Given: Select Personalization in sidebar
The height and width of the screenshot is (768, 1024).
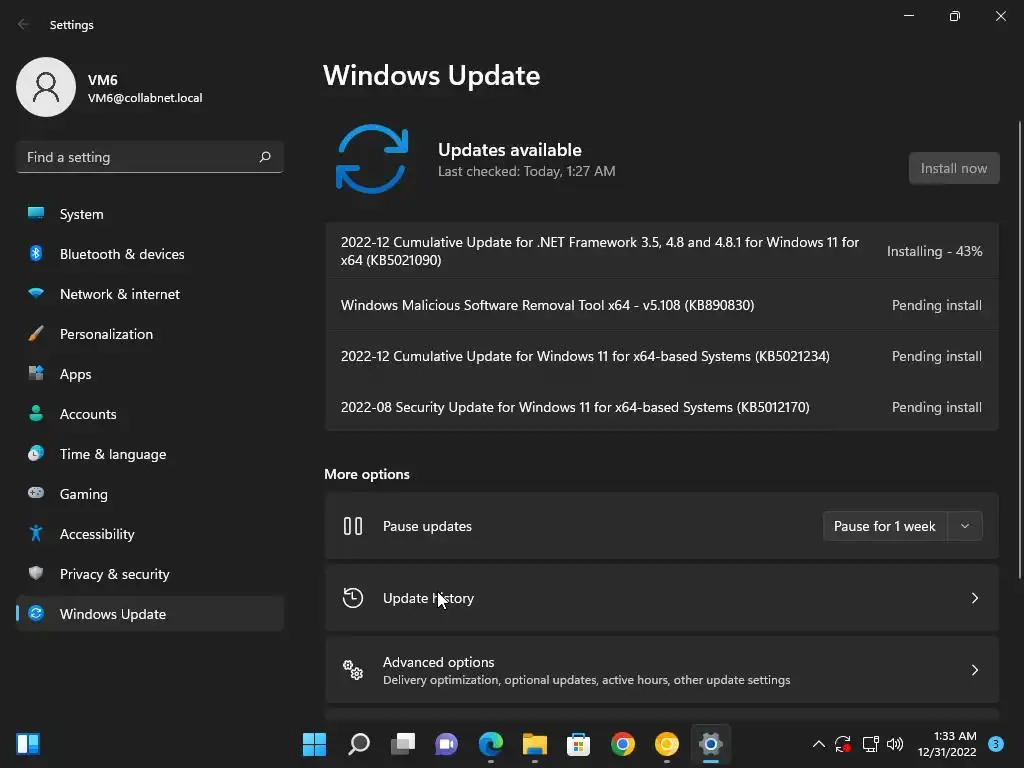Looking at the screenshot, I should (150, 334).
